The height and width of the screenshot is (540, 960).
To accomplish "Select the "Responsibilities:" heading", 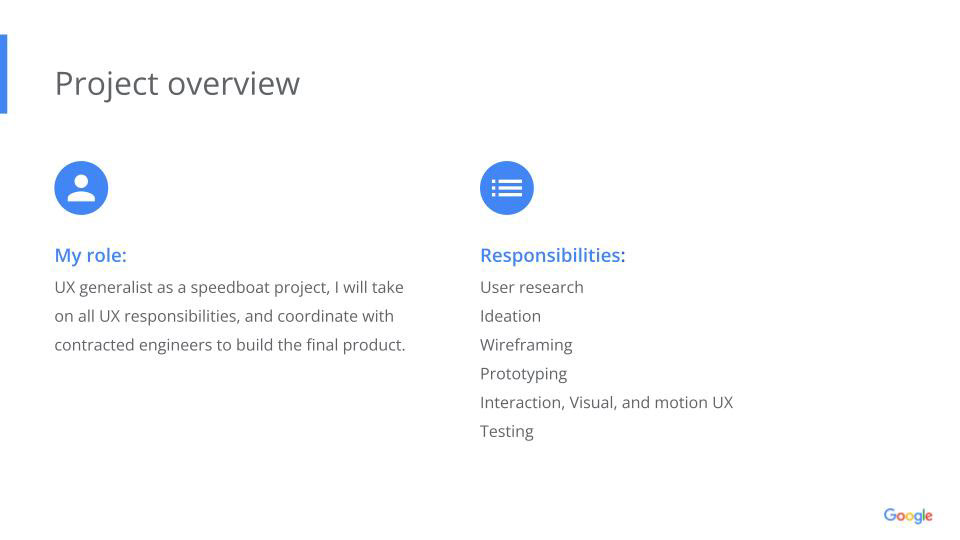I will click(x=552, y=255).
